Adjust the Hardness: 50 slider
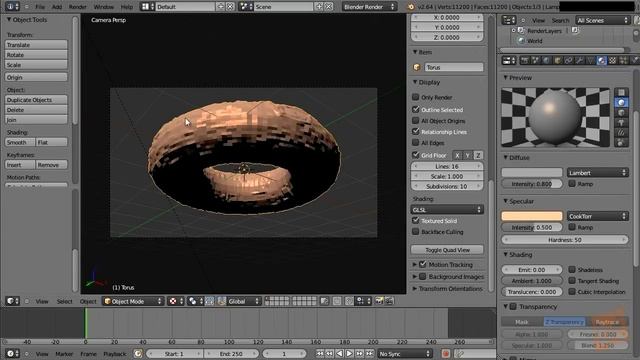Screen dimensions: 640x360 click(x=565, y=240)
